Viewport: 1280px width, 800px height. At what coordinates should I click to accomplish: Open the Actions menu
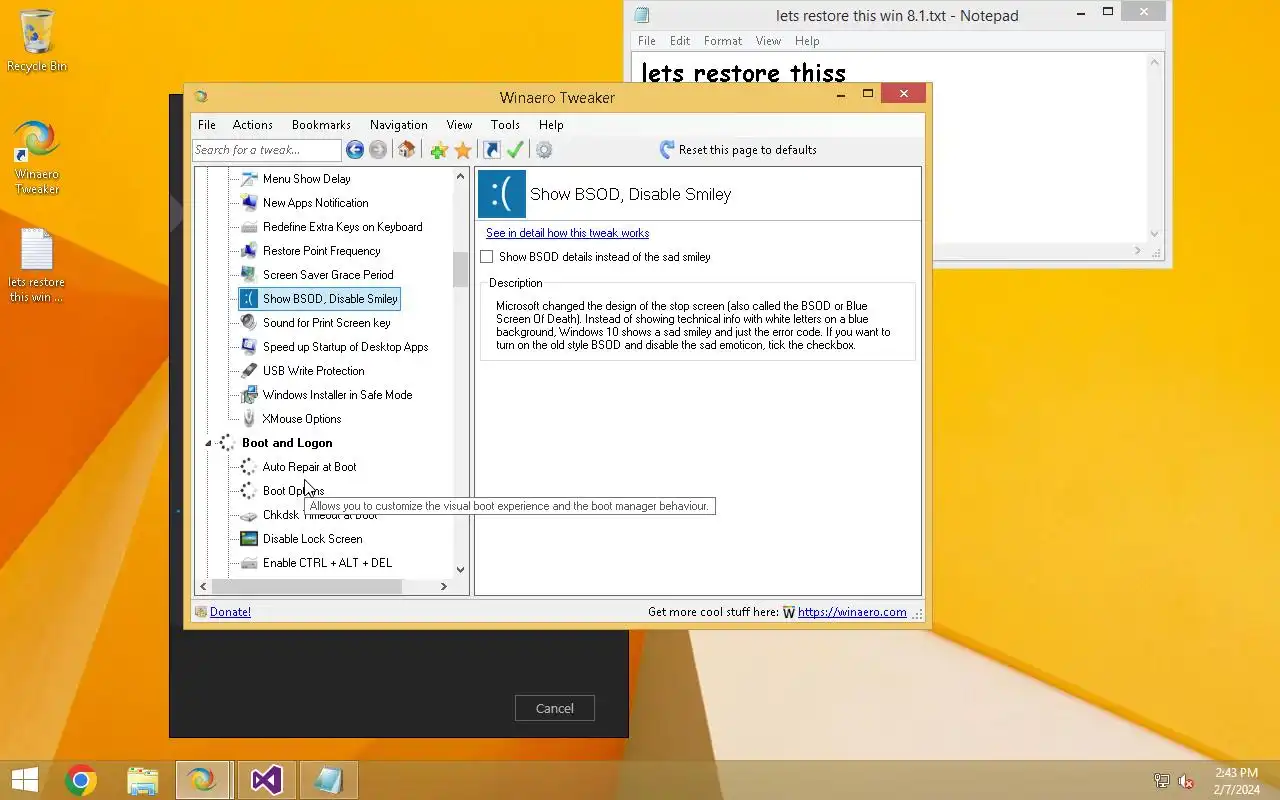252,125
